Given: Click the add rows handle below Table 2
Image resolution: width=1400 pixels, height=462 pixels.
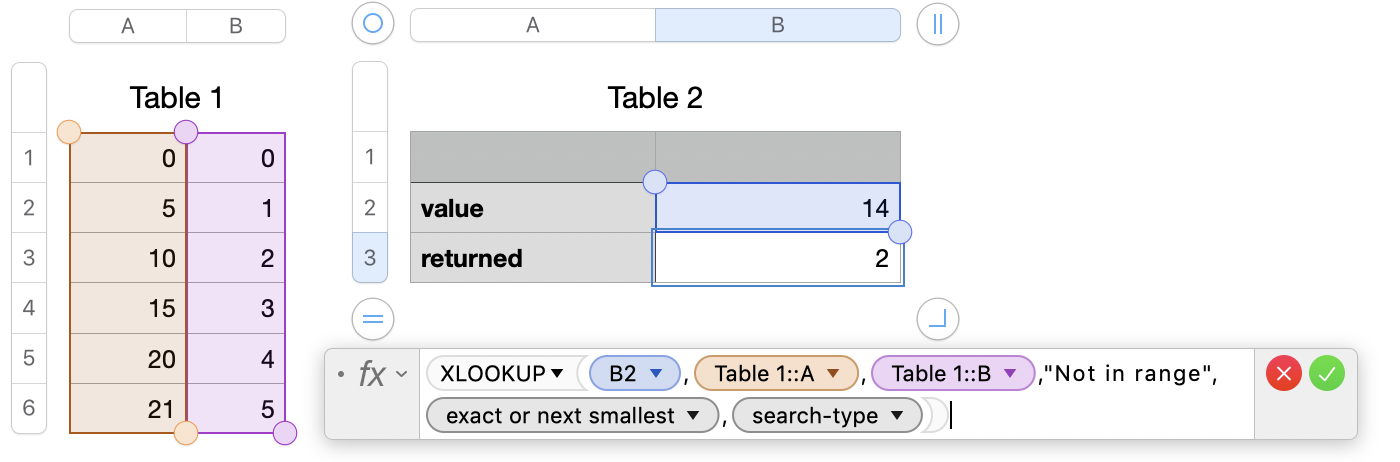Looking at the screenshot, I should pos(373,320).
